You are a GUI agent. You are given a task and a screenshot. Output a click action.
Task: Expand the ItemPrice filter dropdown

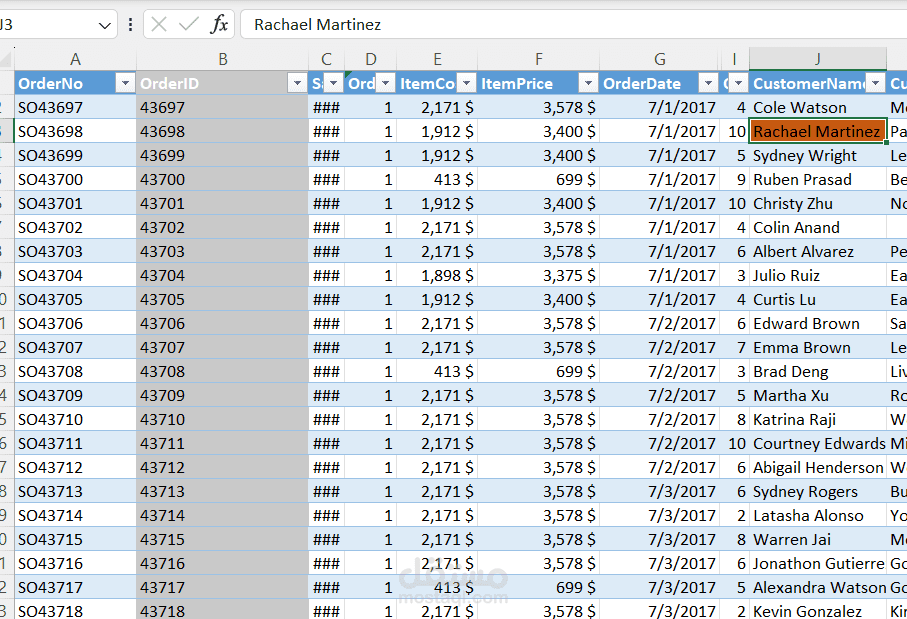[x=588, y=84]
